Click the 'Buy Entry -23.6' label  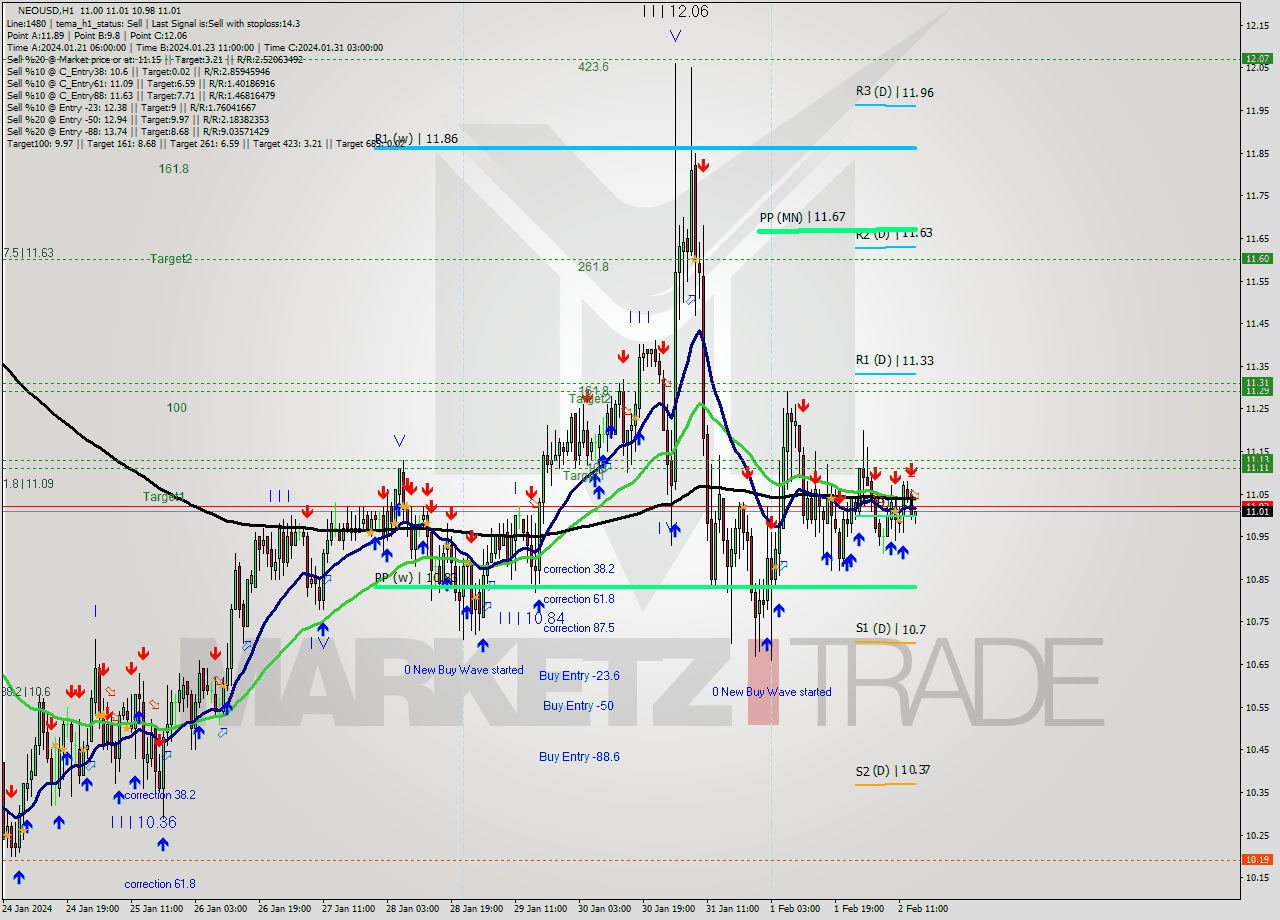coord(579,676)
